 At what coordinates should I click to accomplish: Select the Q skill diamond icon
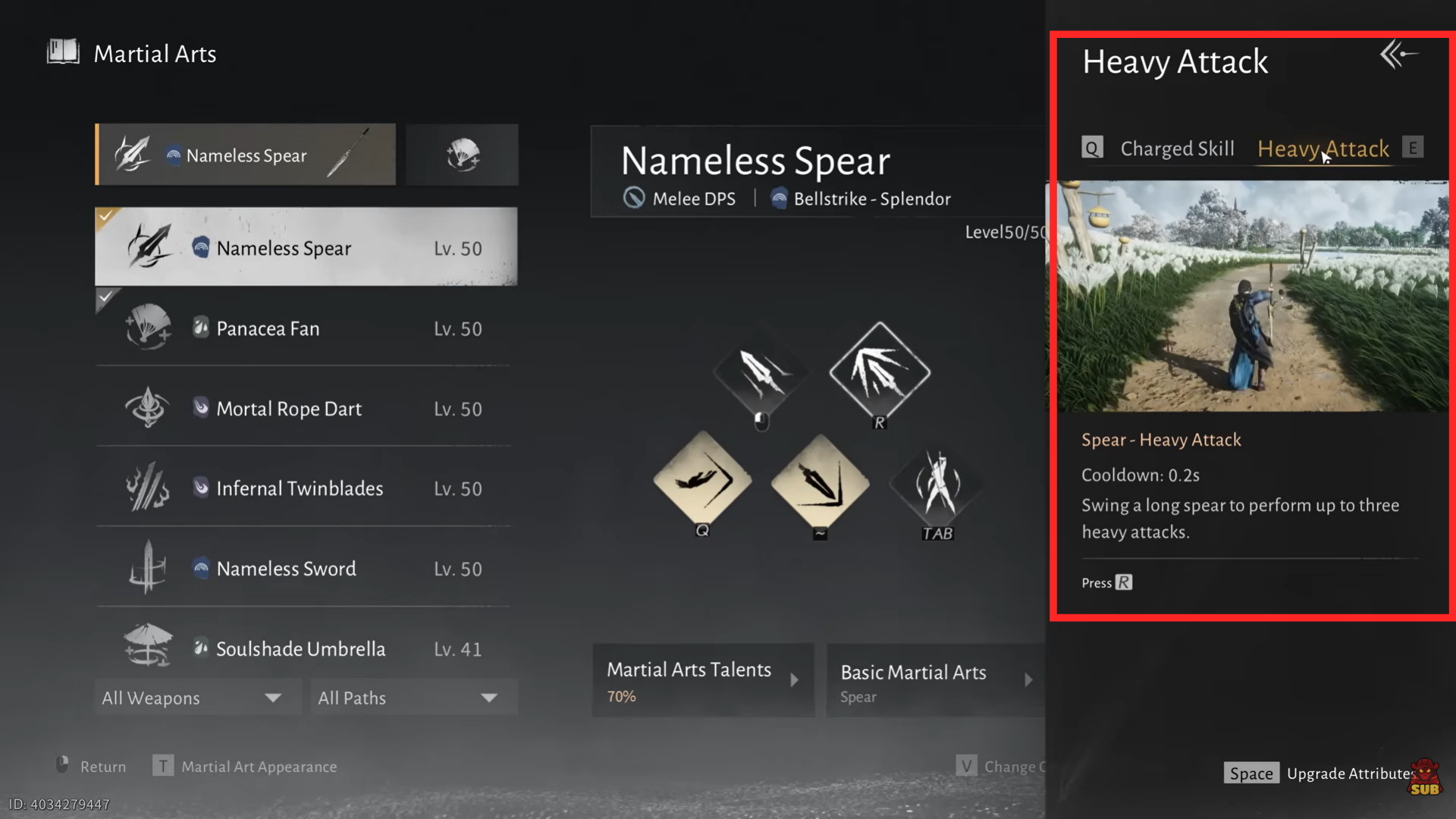[702, 480]
